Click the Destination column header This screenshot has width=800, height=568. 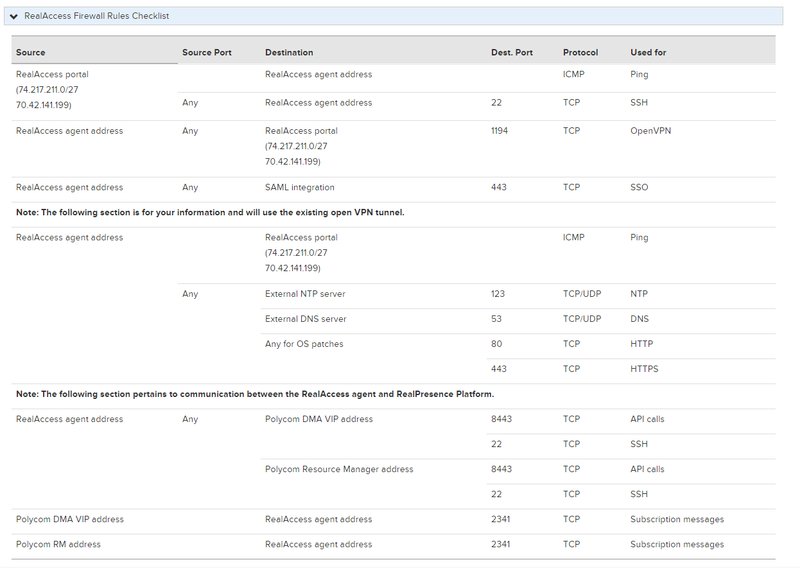tap(289, 52)
